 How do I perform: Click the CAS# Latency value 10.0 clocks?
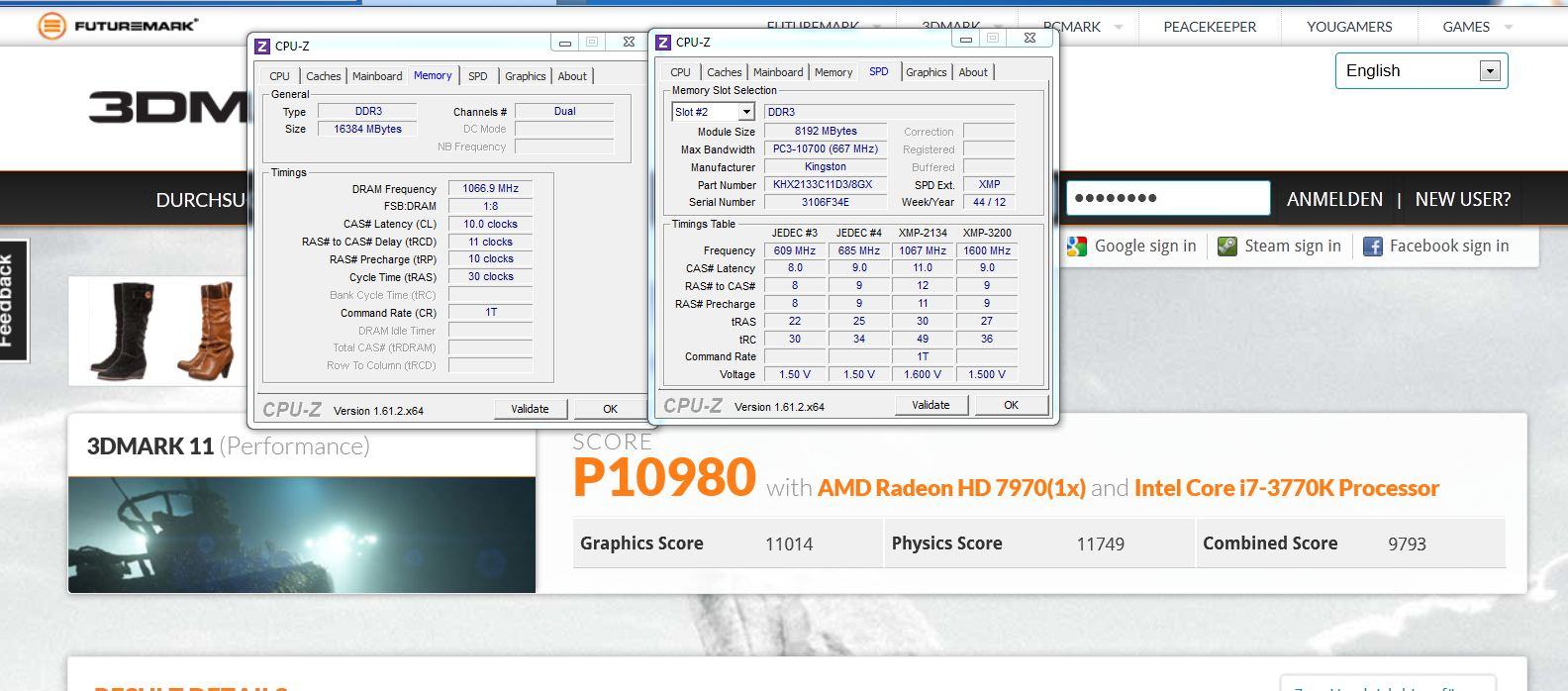491,224
